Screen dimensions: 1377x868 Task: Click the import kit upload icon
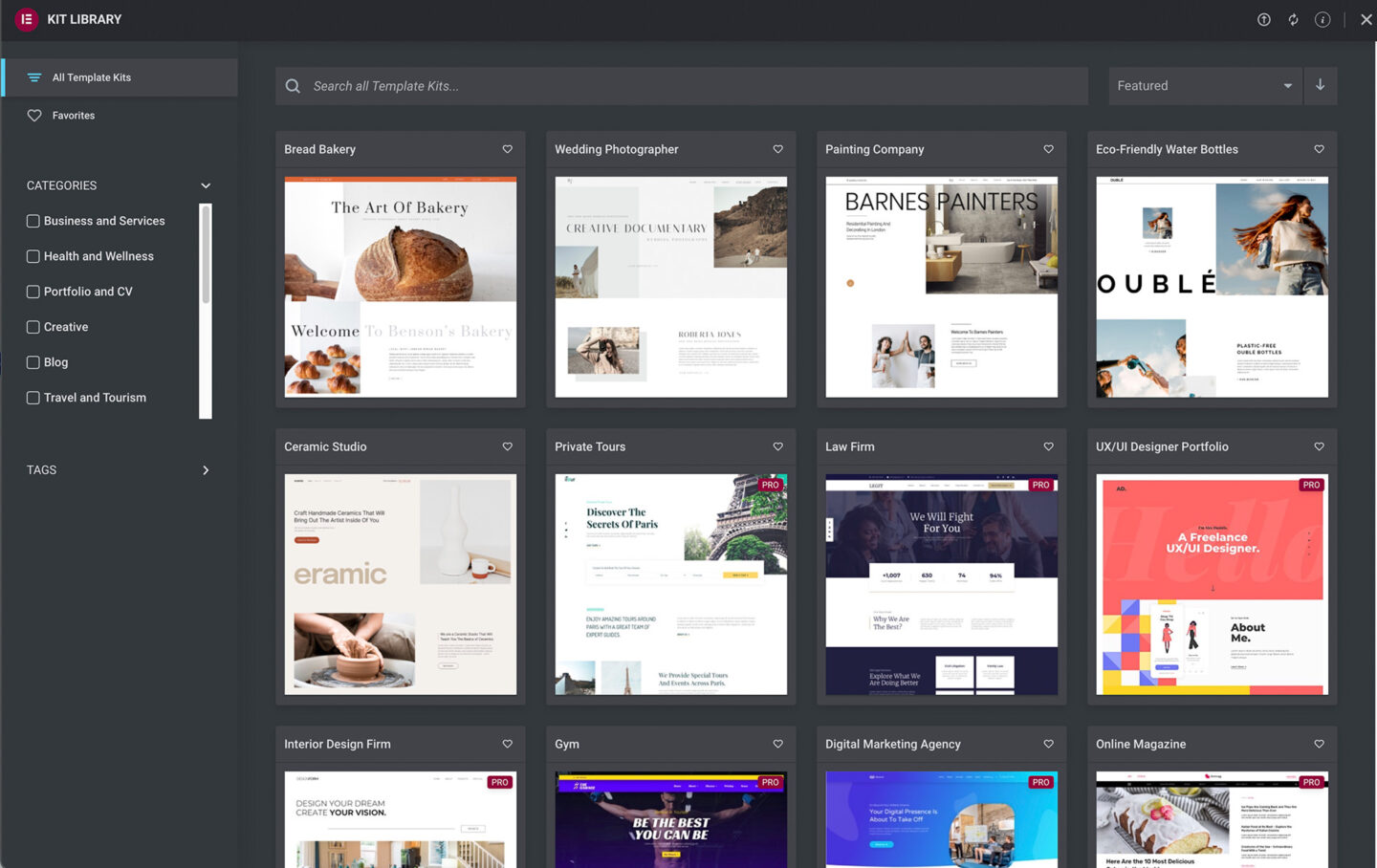pyautogui.click(x=1263, y=19)
